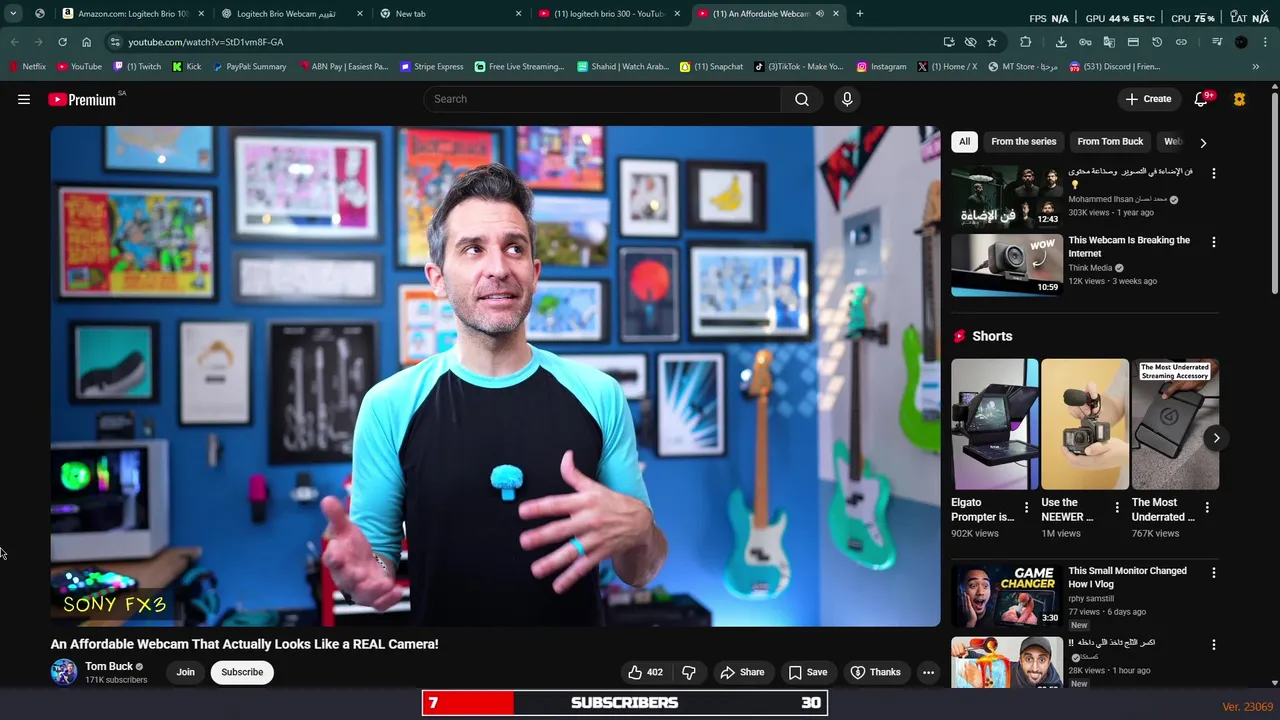Open the browser extensions puzzle icon
This screenshot has height=720, width=1280.
coord(1026,42)
